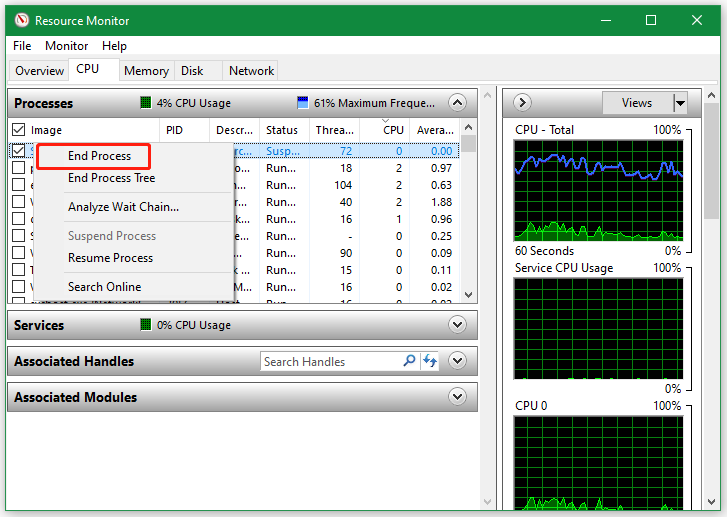Click the disabled Suspend Process menu entry
This screenshot has width=727, height=517.
112,236
